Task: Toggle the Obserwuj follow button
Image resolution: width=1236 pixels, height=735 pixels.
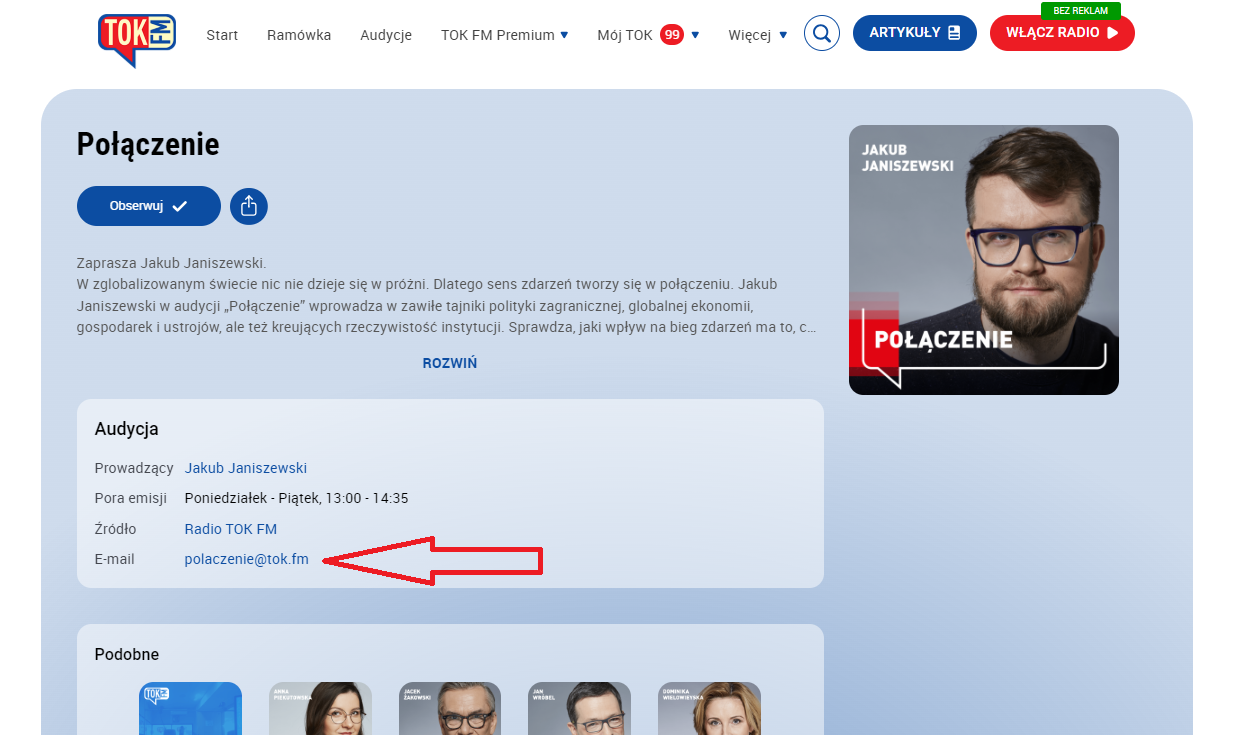Action: [x=149, y=206]
